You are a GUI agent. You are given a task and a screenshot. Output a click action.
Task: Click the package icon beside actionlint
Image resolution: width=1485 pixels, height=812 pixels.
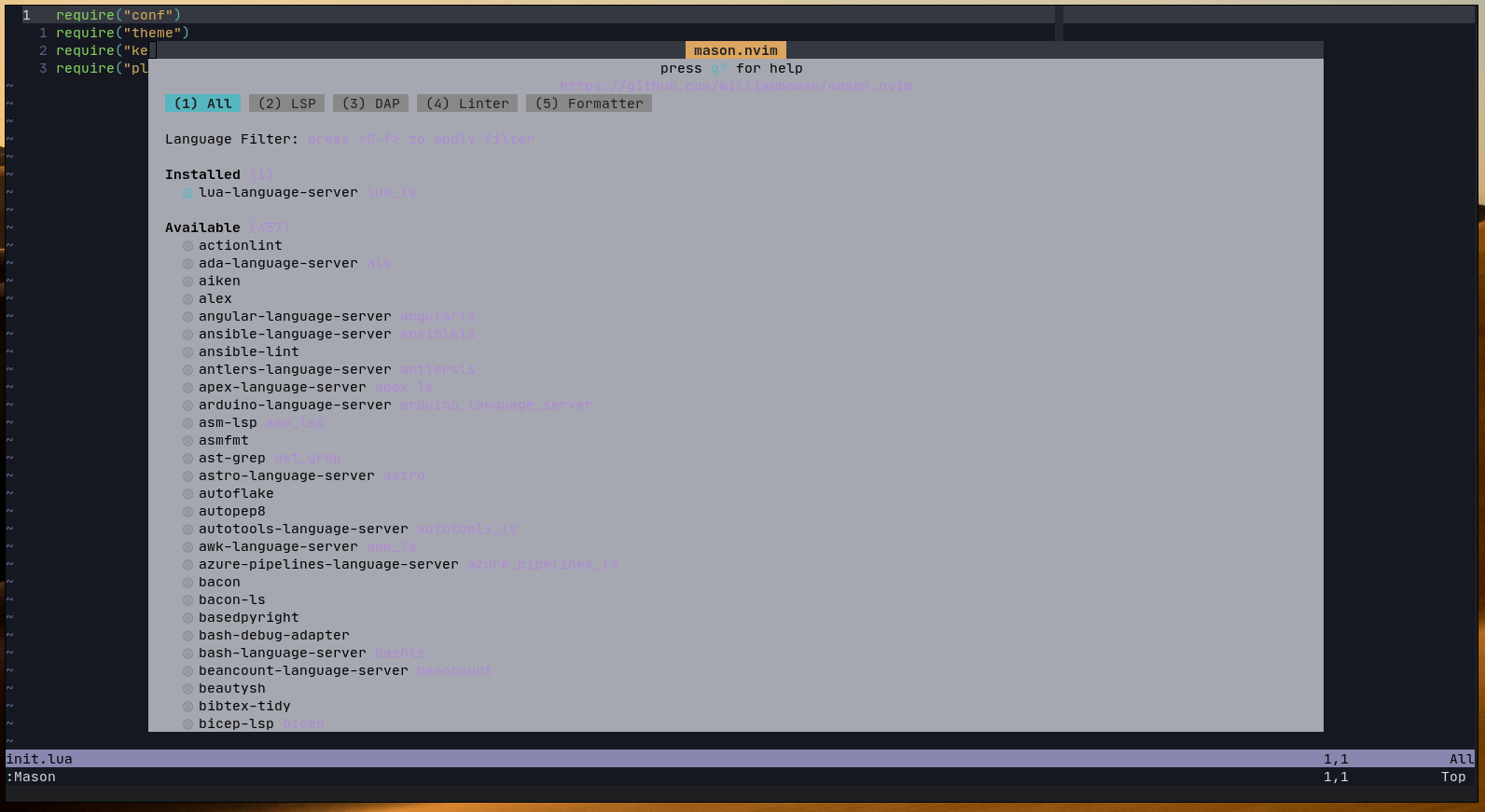[x=187, y=246]
